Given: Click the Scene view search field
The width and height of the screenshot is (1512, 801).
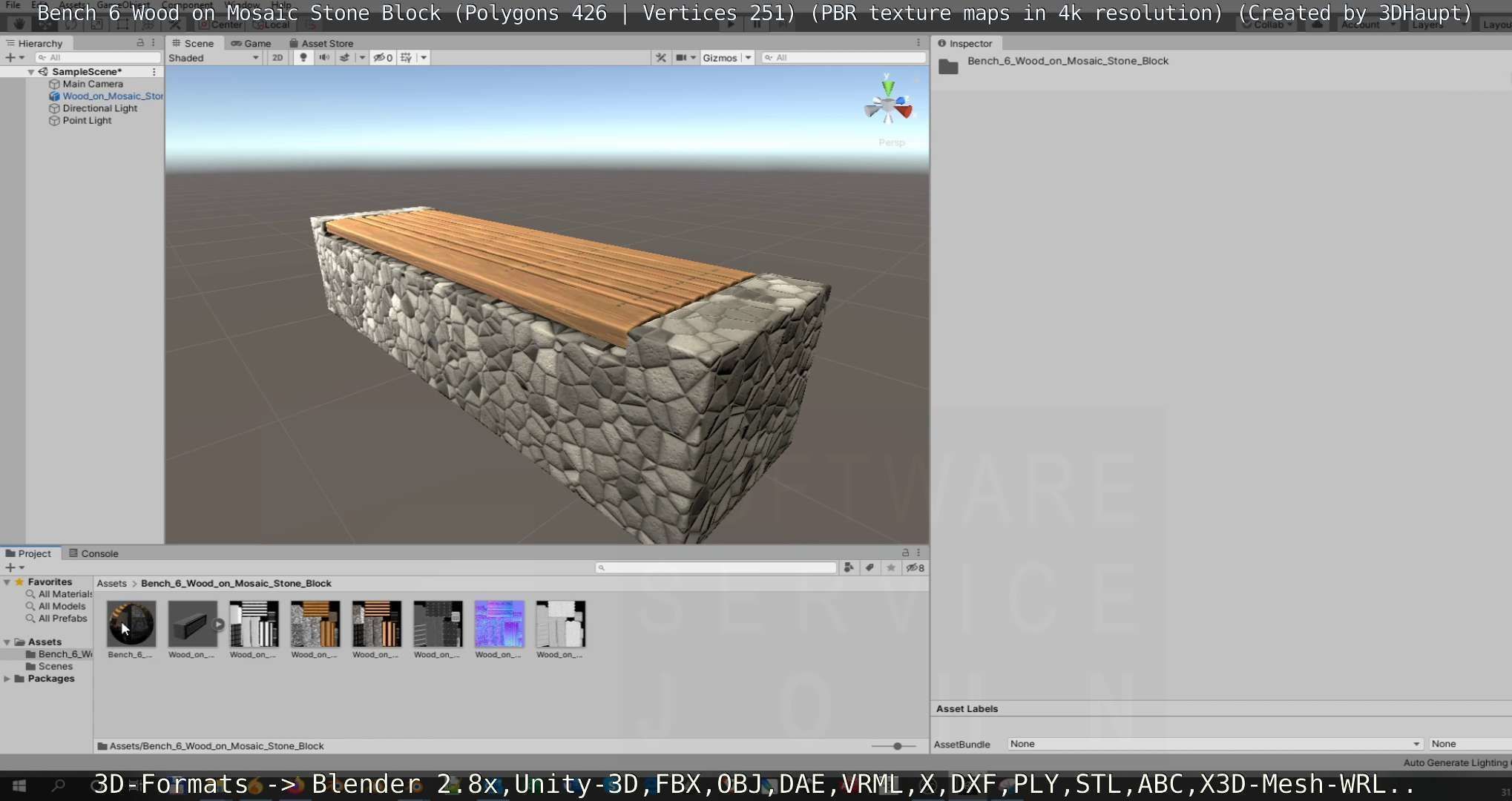Looking at the screenshot, I should click(x=844, y=58).
